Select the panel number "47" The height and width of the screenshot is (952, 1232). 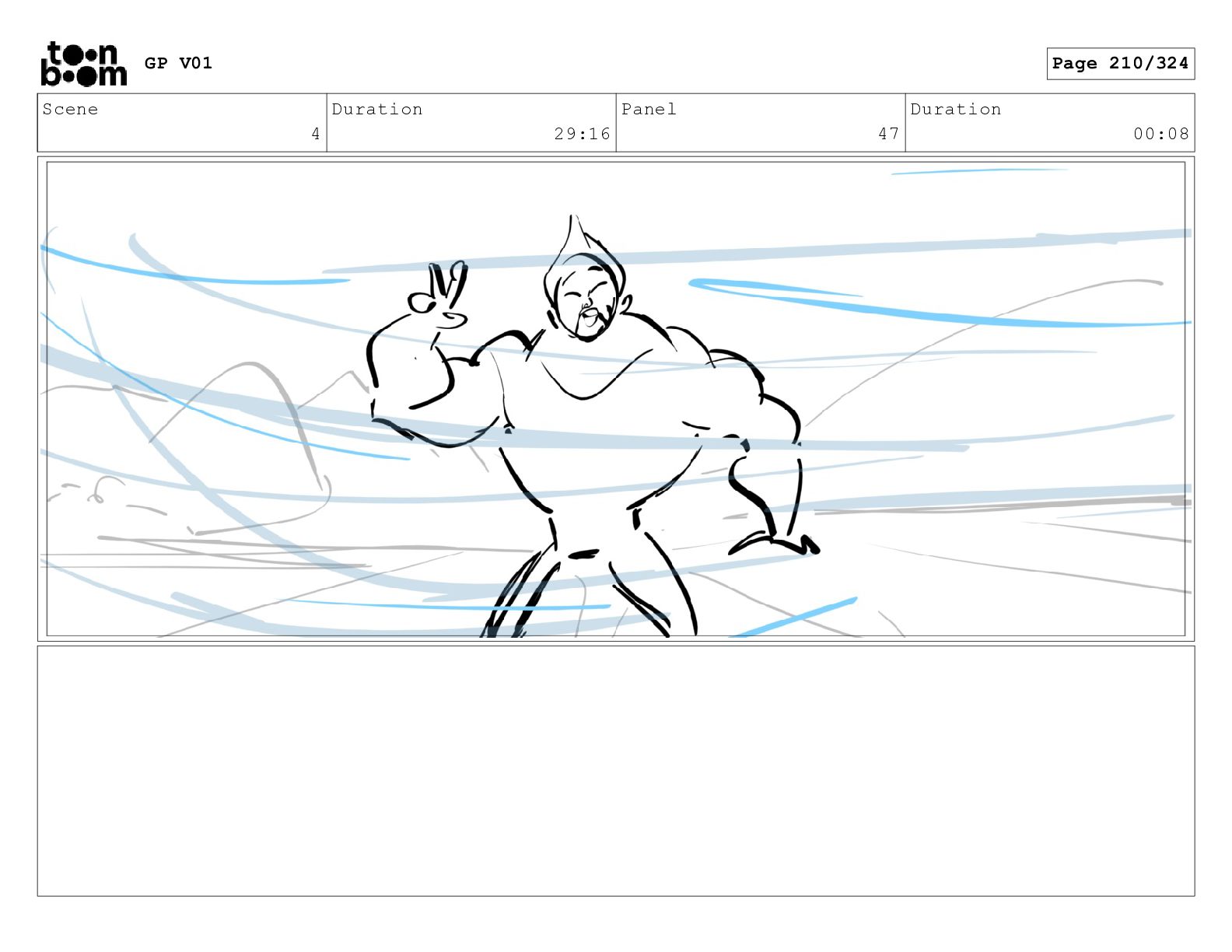(889, 134)
